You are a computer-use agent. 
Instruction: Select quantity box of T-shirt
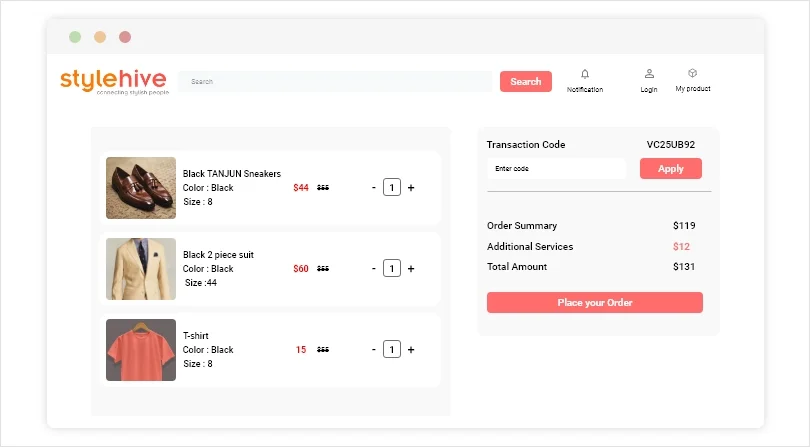392,350
